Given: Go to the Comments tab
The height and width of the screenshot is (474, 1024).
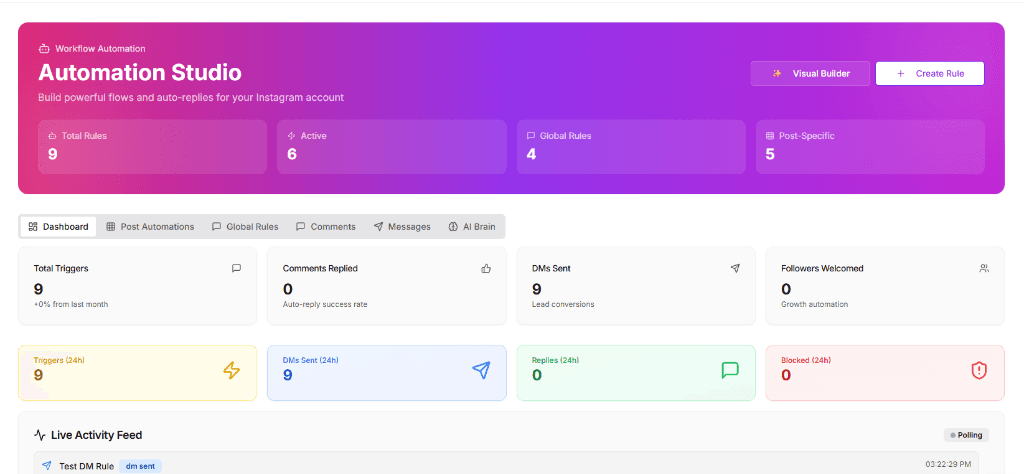Looking at the screenshot, I should point(325,227).
